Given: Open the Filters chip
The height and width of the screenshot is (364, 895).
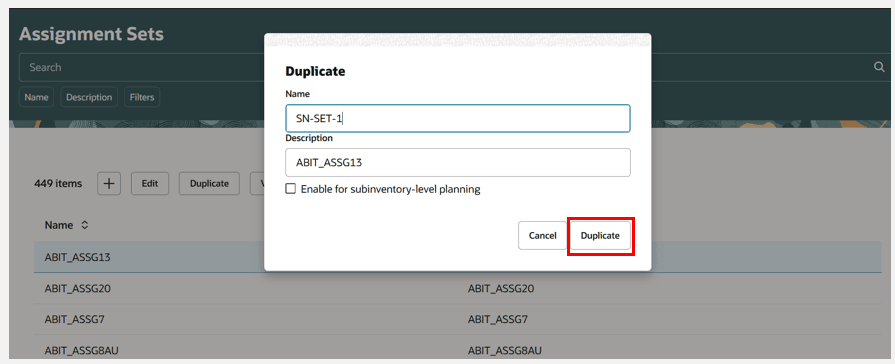Looking at the screenshot, I should [x=142, y=98].
